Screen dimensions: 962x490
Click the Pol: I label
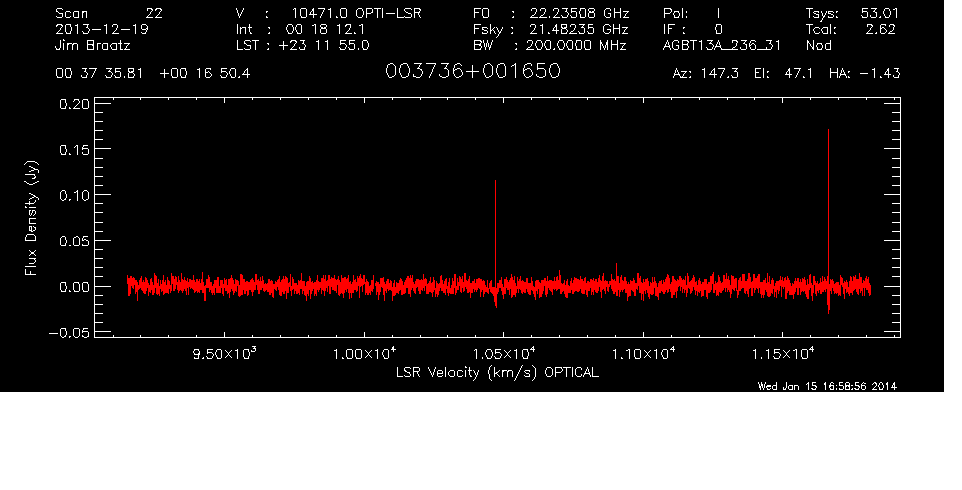pyautogui.click(x=691, y=13)
